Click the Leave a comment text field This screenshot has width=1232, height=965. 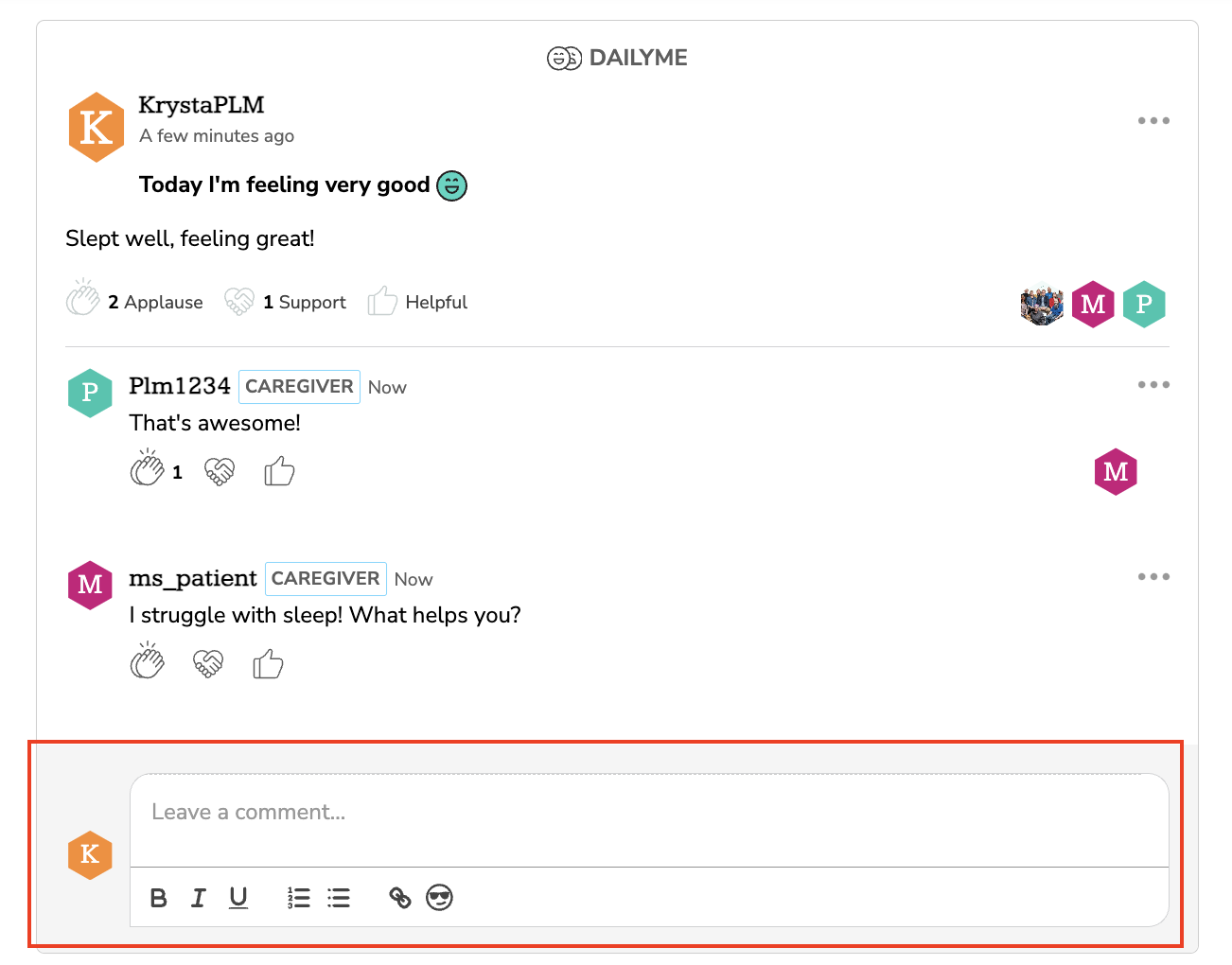click(648, 813)
